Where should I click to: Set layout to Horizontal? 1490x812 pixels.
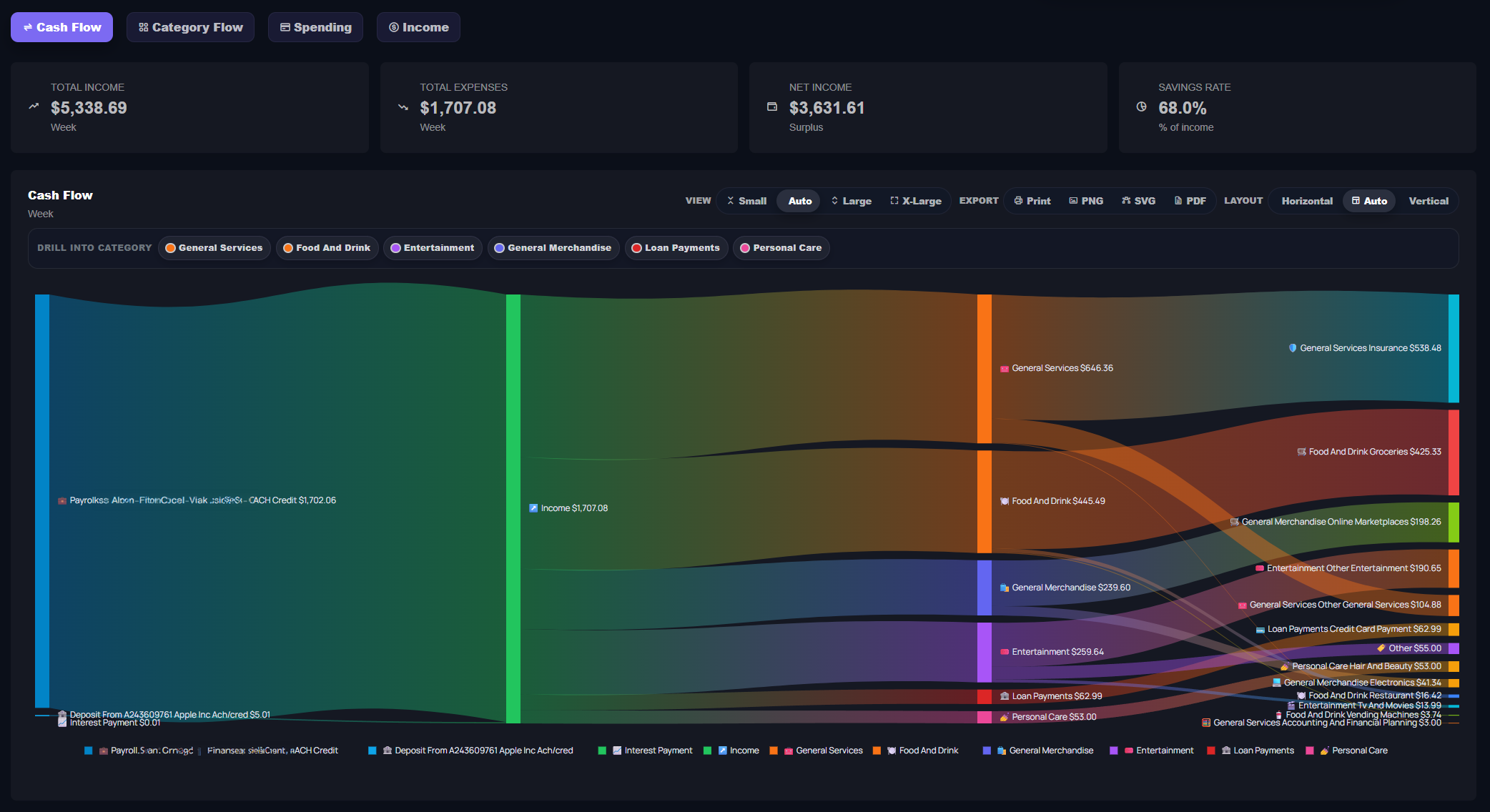pos(1307,201)
